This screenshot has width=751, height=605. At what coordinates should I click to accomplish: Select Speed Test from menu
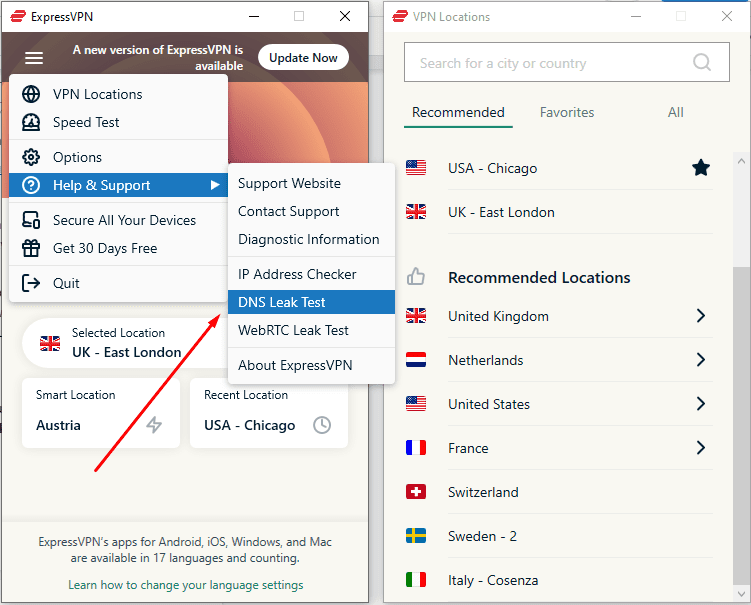pos(118,122)
